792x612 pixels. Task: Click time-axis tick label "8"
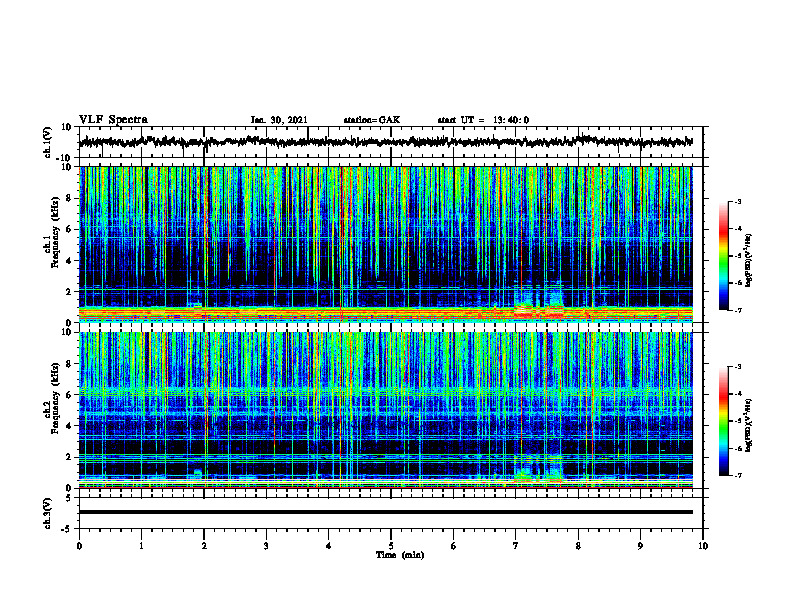[578, 546]
